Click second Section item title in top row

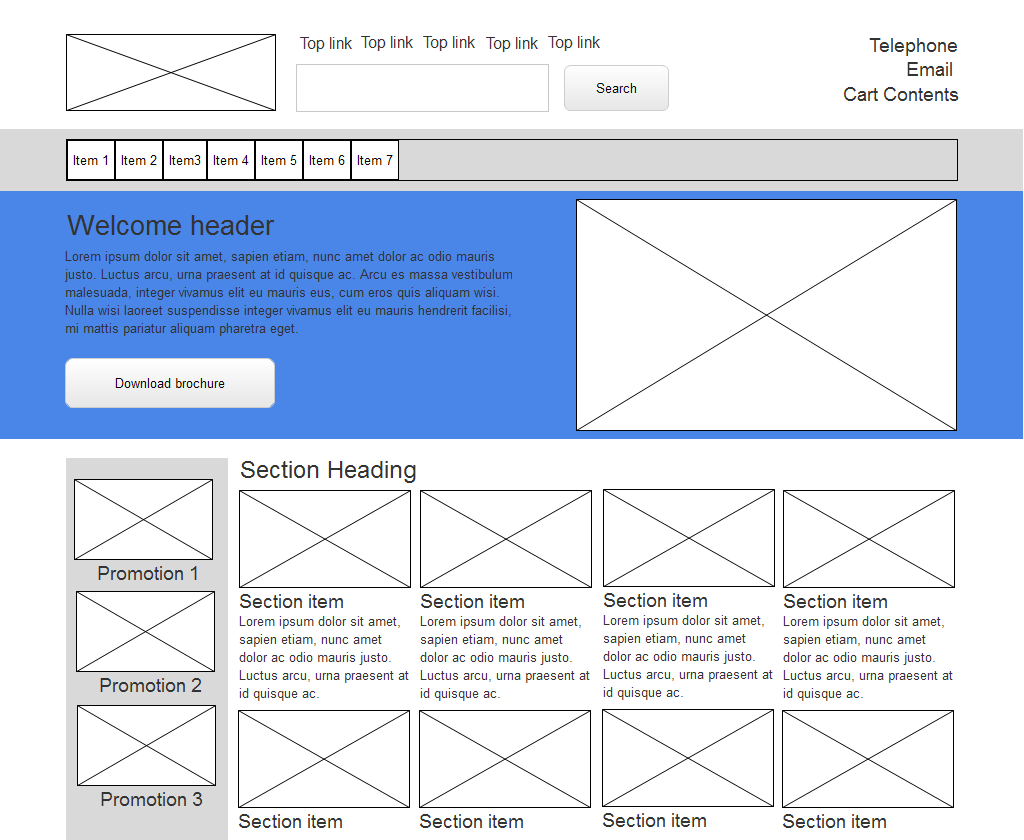tap(472, 602)
